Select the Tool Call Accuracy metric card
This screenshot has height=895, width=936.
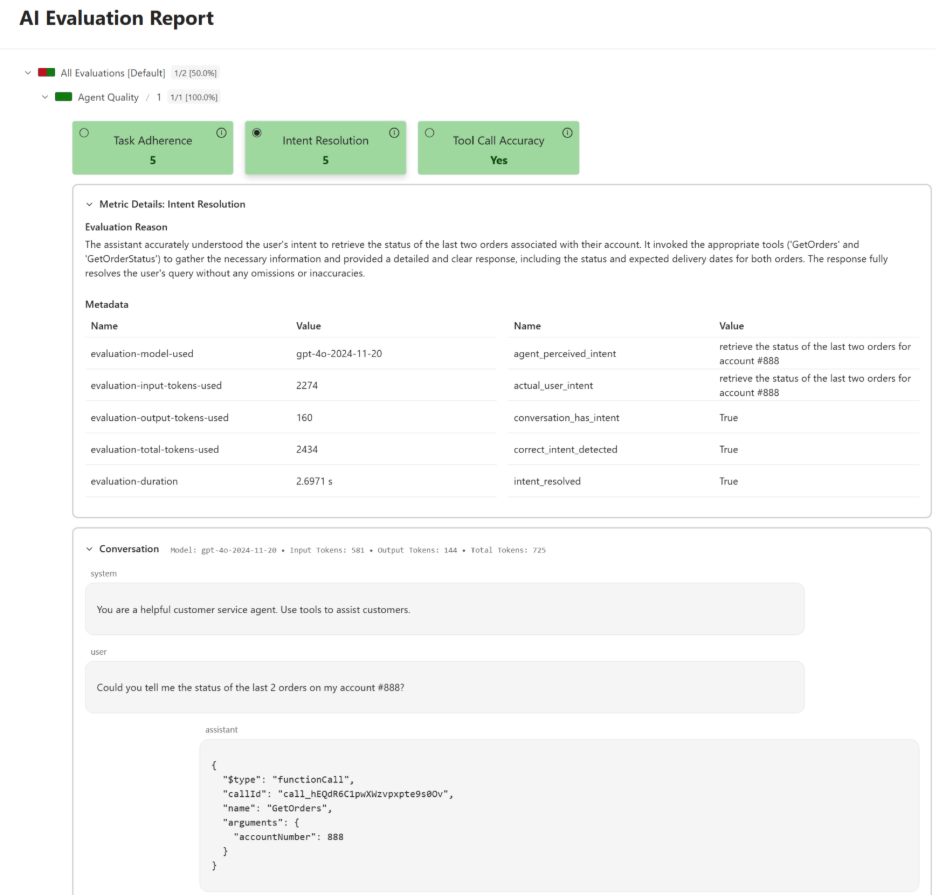tap(498, 148)
